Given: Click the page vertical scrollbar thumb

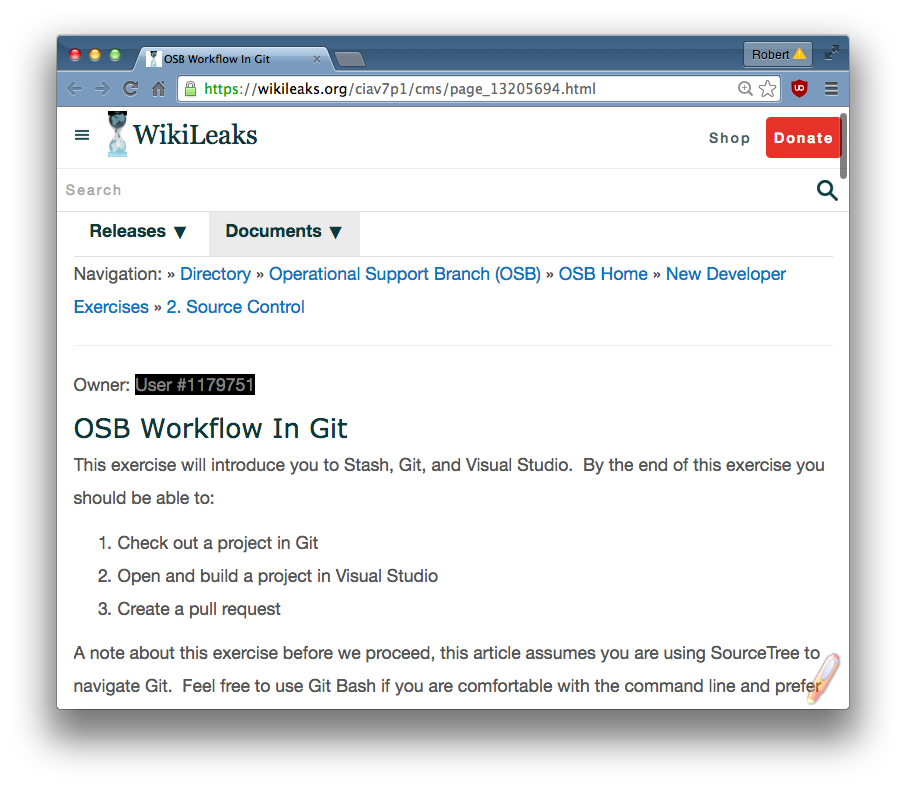Looking at the screenshot, I should point(844,146).
